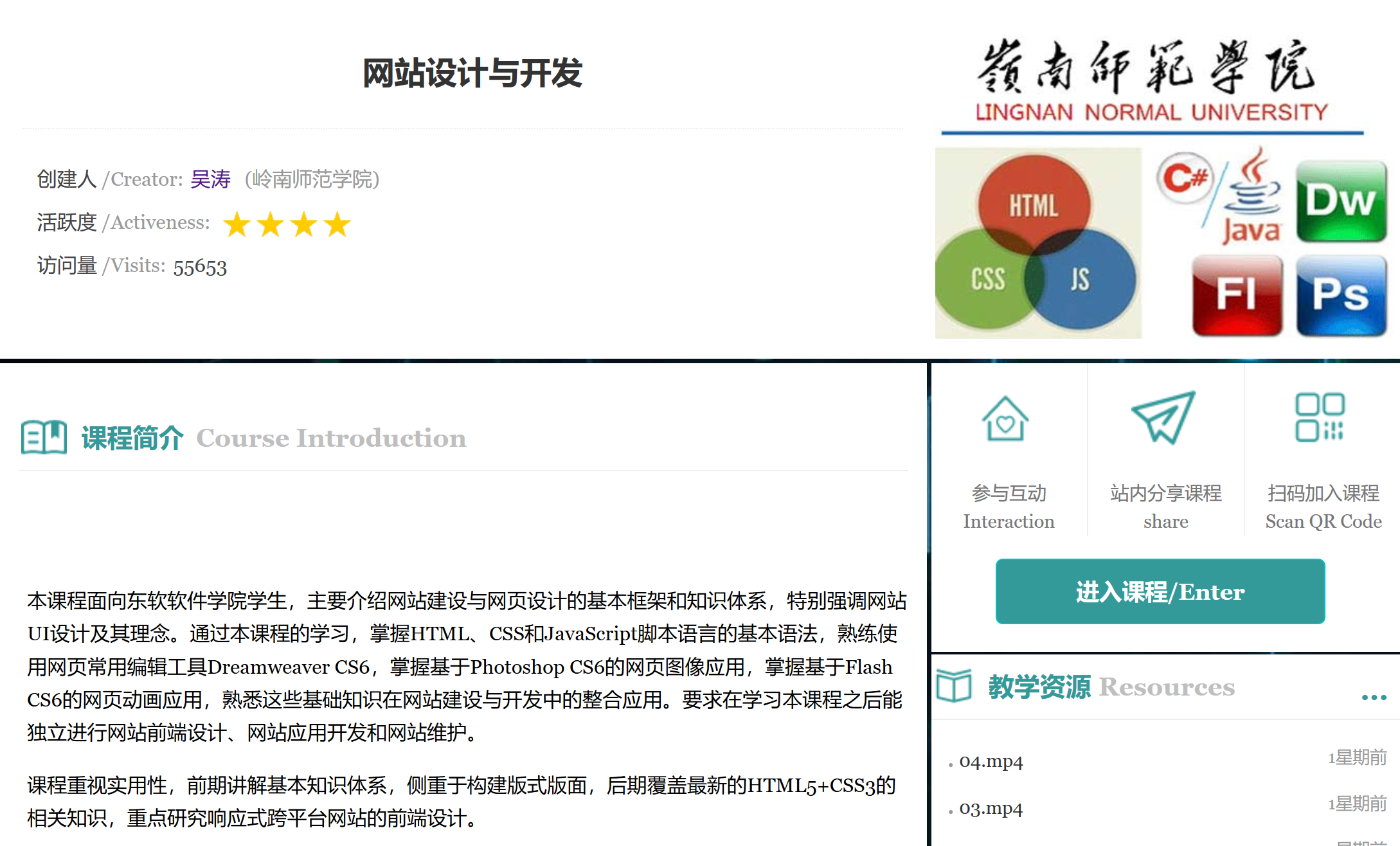The image size is (1400, 846).
Task: Click the HTML CSS JS diagram
Action: click(1037, 243)
